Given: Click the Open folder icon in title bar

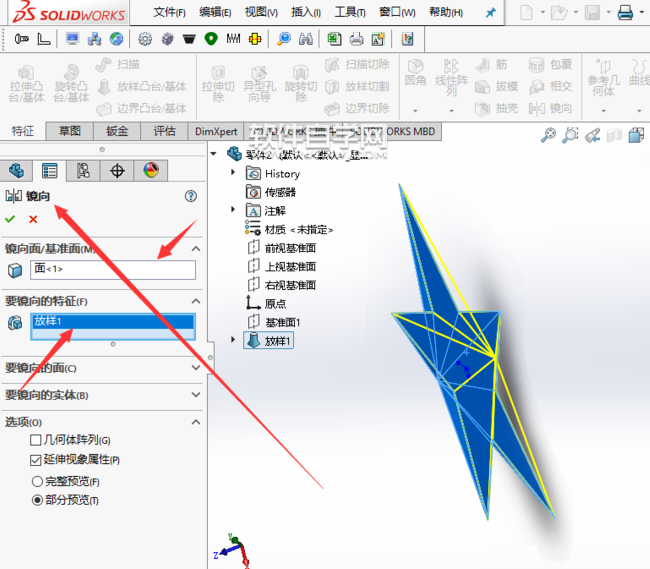Looking at the screenshot, I should tap(559, 12).
